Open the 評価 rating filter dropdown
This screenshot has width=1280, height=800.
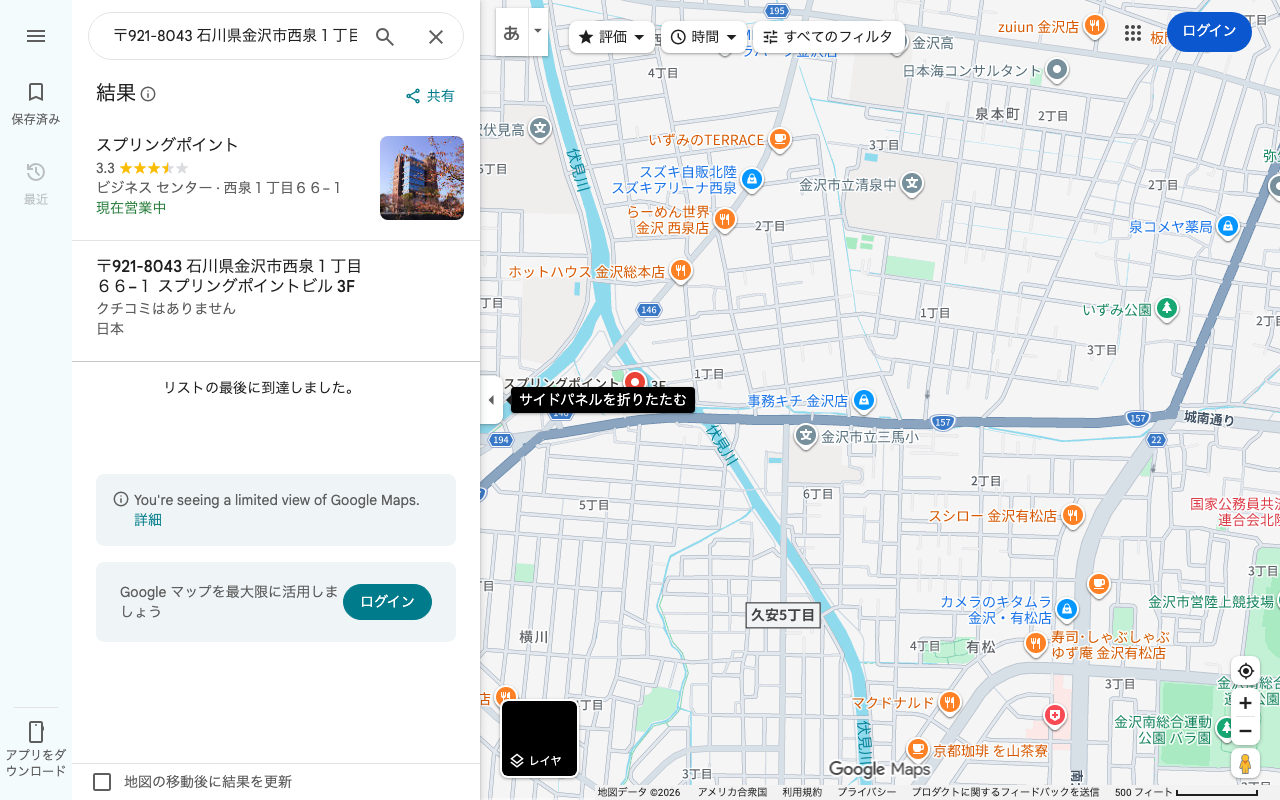pos(612,37)
